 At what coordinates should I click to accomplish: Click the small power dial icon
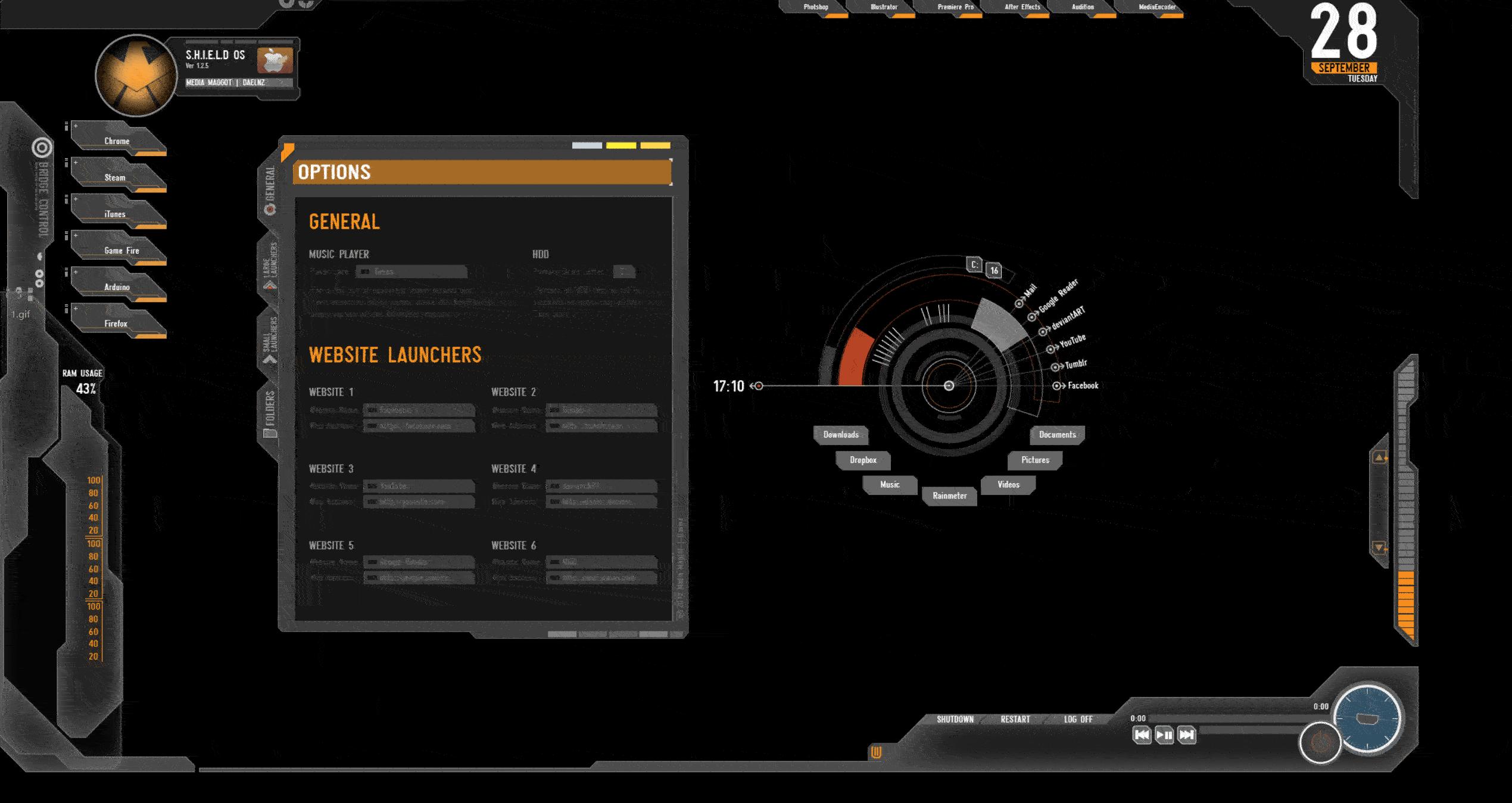[1320, 742]
